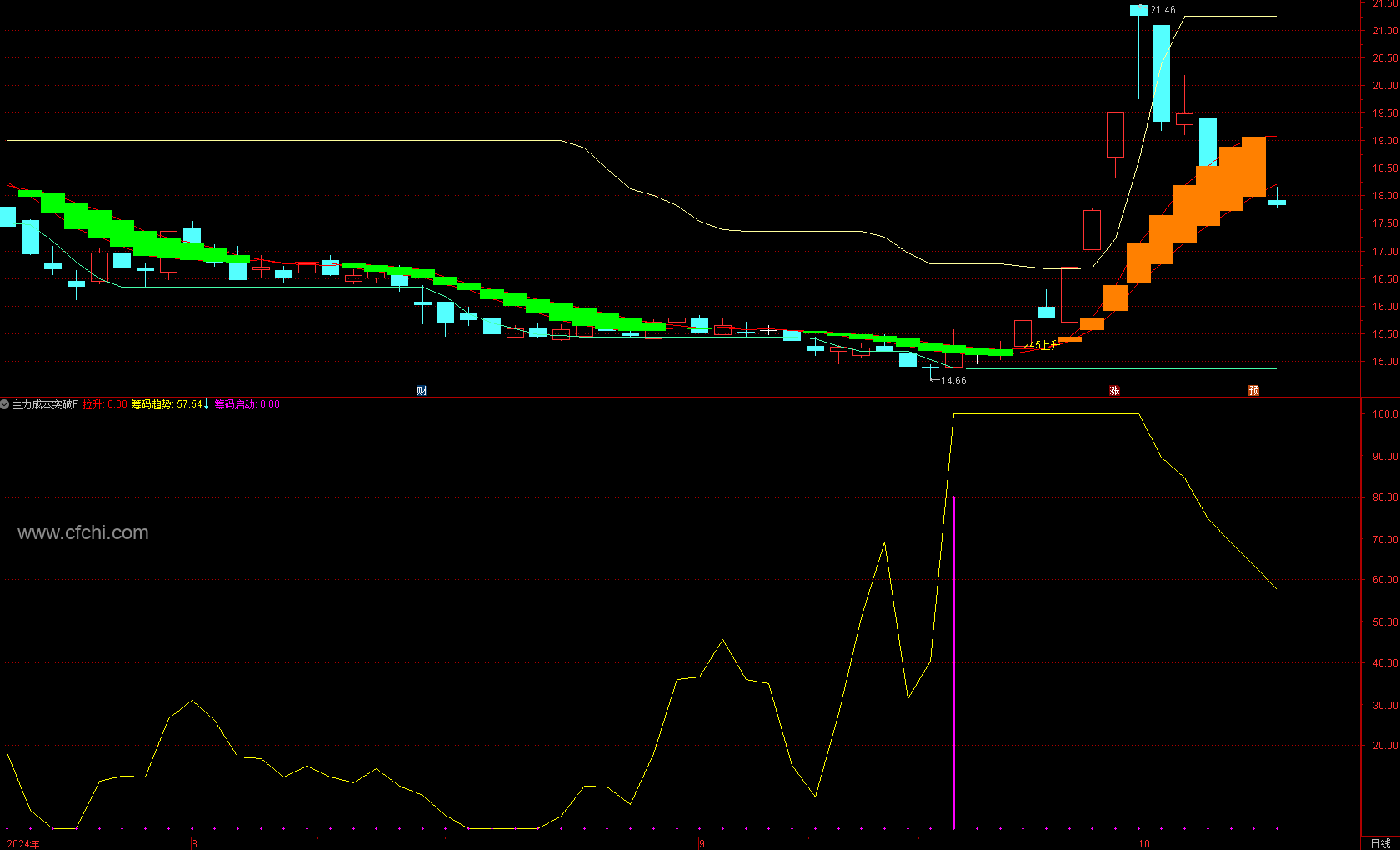Expand the 主力成本突破F indicator options arrow
This screenshot has width=1400, height=850.
tap(5, 404)
